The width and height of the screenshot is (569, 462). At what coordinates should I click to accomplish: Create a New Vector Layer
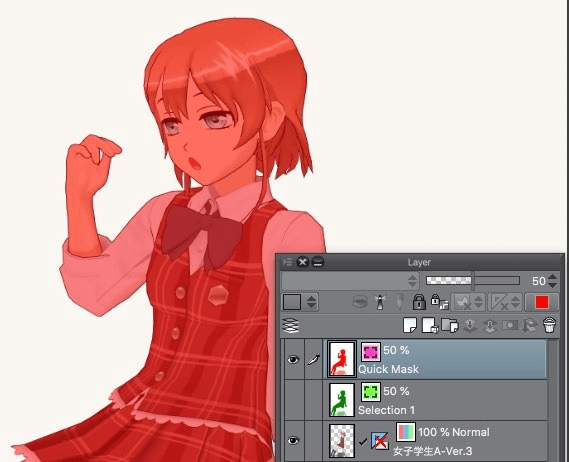tap(430, 325)
